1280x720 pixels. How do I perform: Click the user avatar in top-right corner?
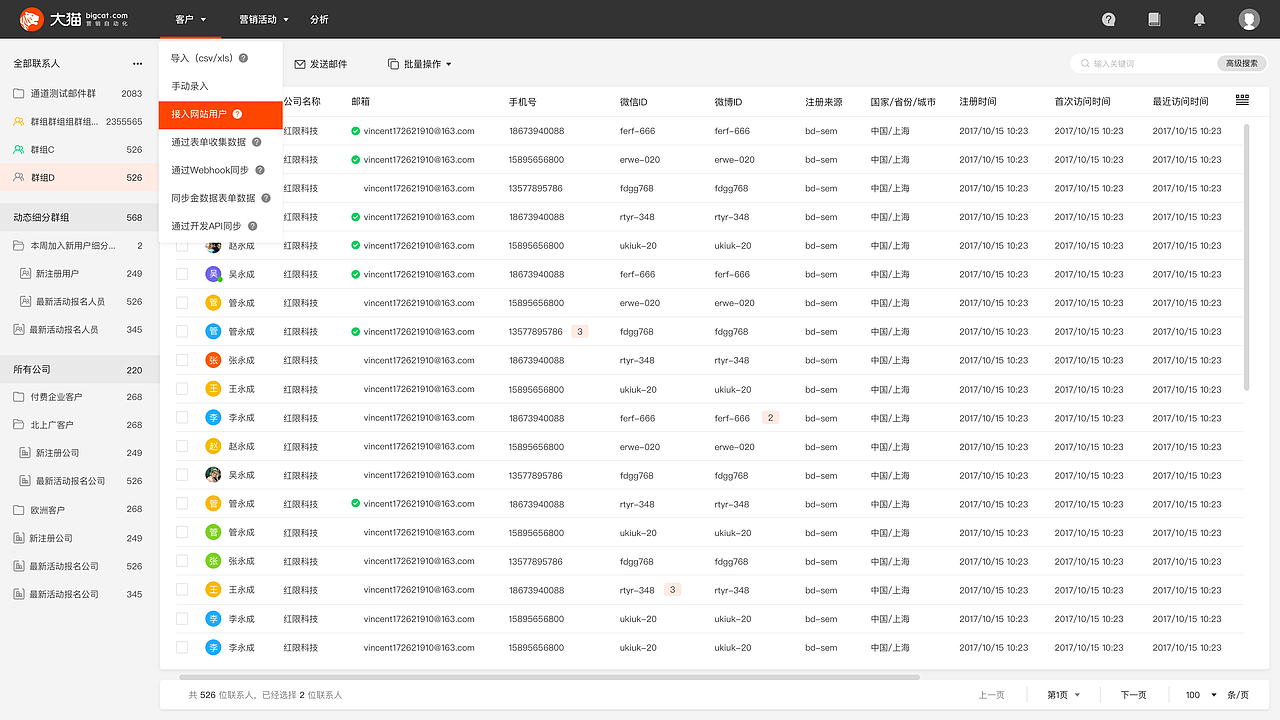(1249, 19)
